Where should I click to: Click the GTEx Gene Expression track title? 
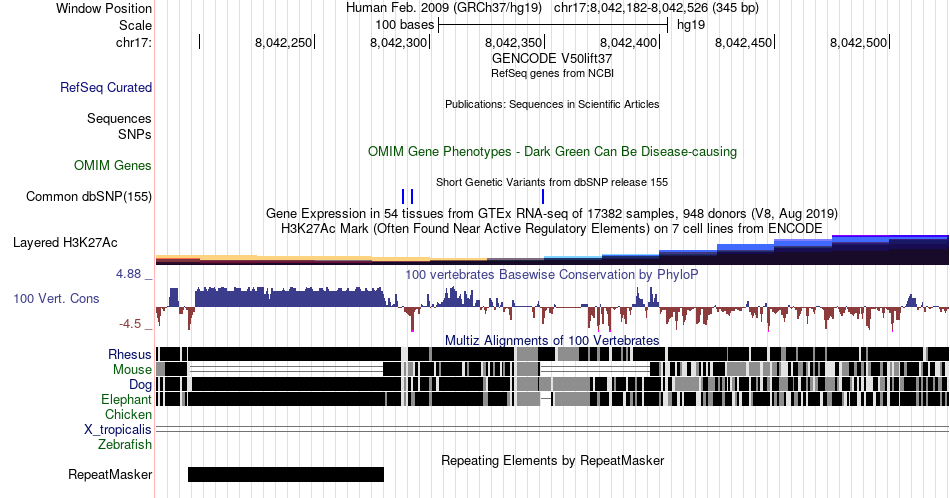pyautogui.click(x=552, y=213)
